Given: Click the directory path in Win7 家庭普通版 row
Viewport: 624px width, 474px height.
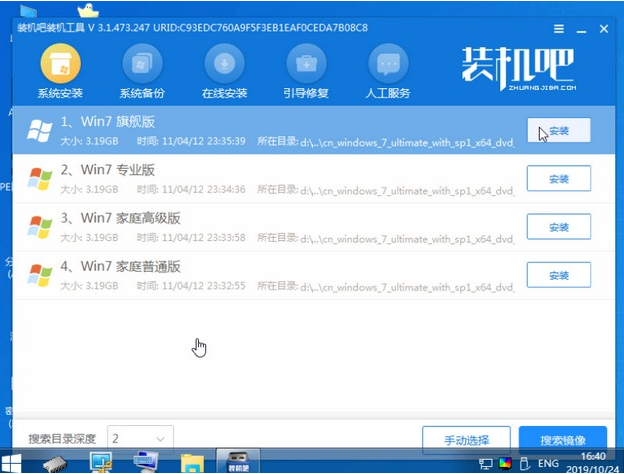Looking at the screenshot, I should [x=407, y=287].
